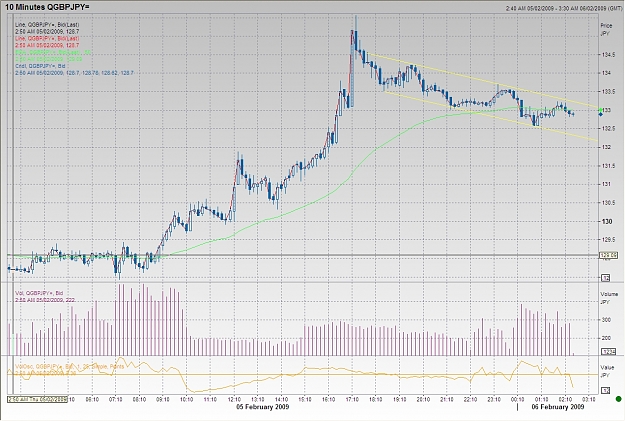Screen dimensions: 625x421
Task: Click the cursor time tag 2:50 AM Thu 05/02/2009
Action: pos(38,399)
